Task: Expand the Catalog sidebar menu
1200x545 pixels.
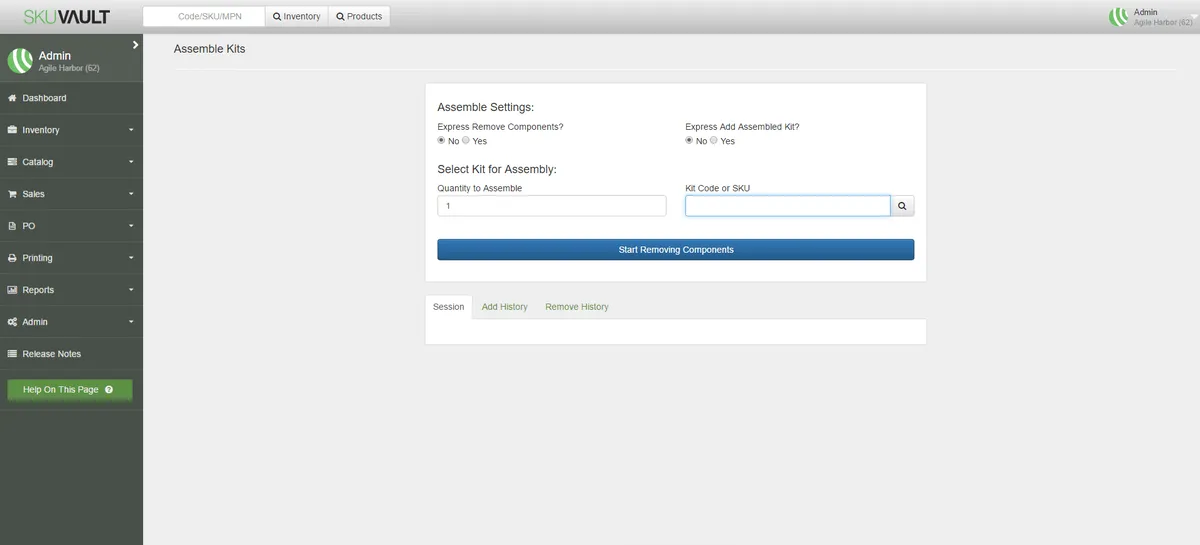Action: (71, 162)
